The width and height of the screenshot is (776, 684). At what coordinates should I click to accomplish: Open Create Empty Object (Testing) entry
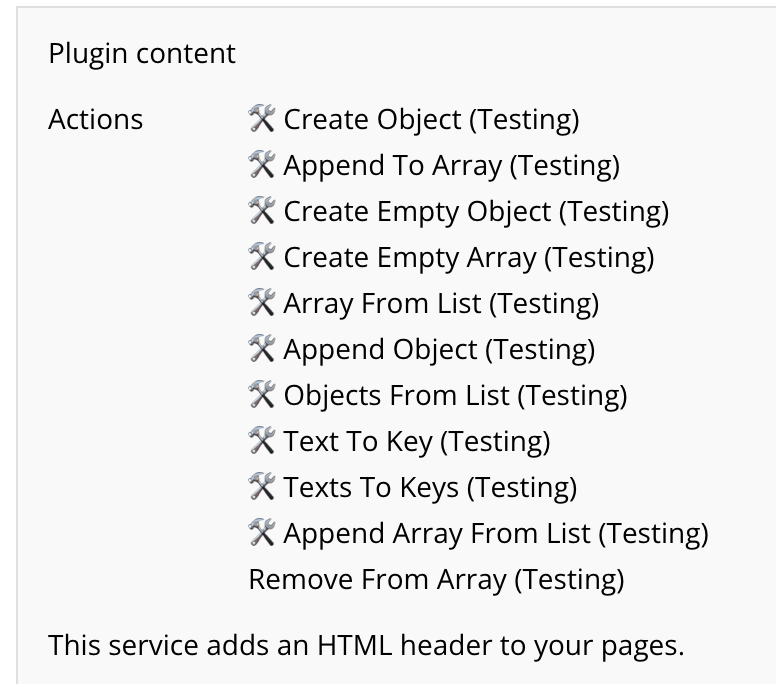pyautogui.click(x=476, y=212)
